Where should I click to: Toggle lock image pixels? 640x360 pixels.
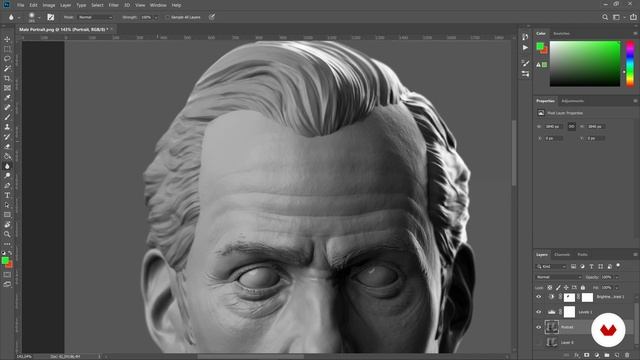(x=558, y=288)
